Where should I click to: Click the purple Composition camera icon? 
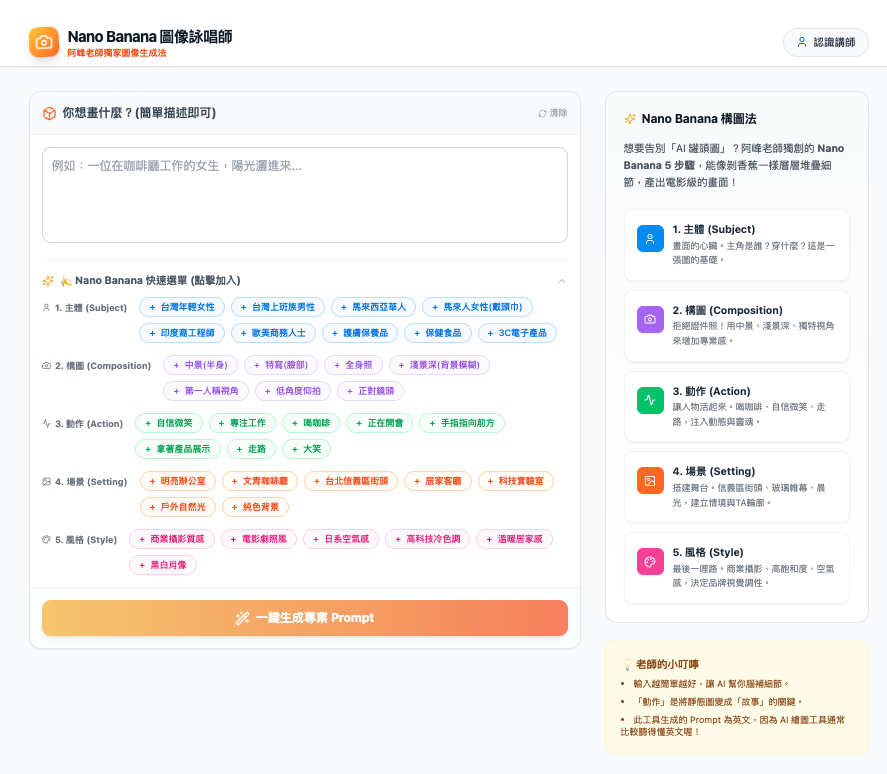[x=650, y=319]
